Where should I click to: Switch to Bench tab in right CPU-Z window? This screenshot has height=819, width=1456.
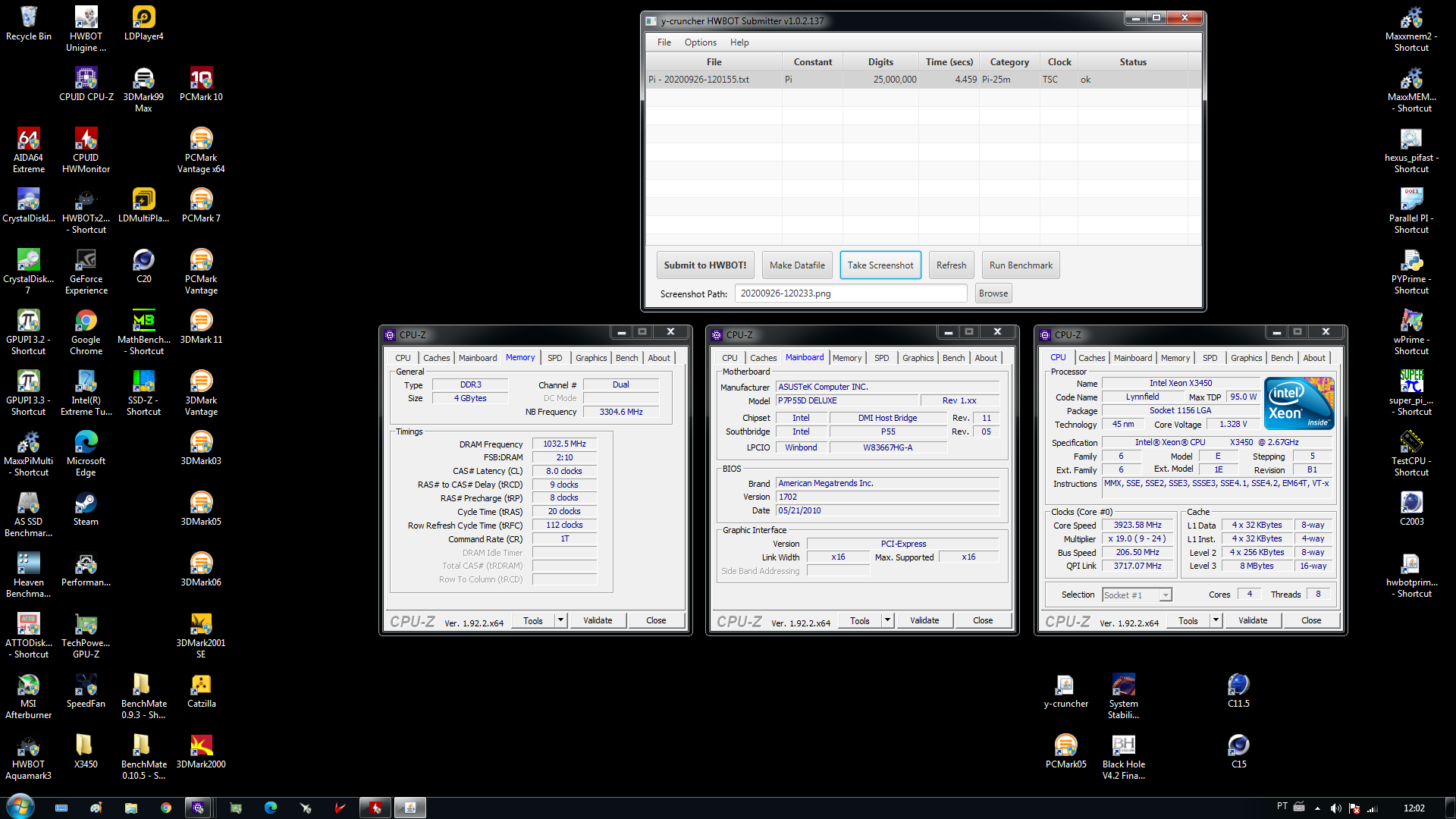pyautogui.click(x=1282, y=358)
